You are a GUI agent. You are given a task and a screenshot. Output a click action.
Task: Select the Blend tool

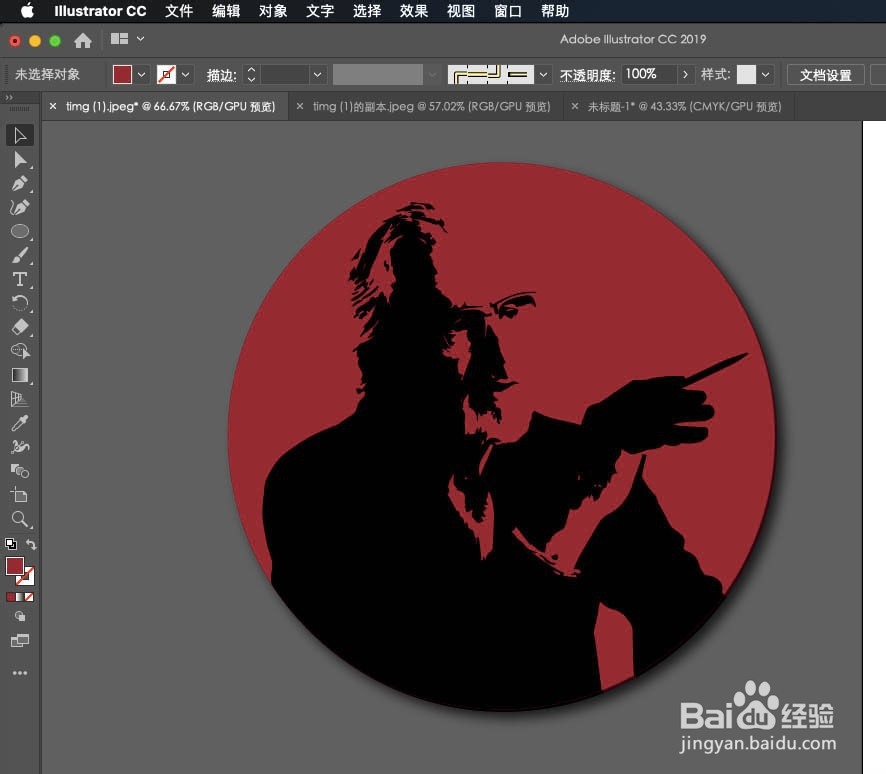tap(20, 471)
